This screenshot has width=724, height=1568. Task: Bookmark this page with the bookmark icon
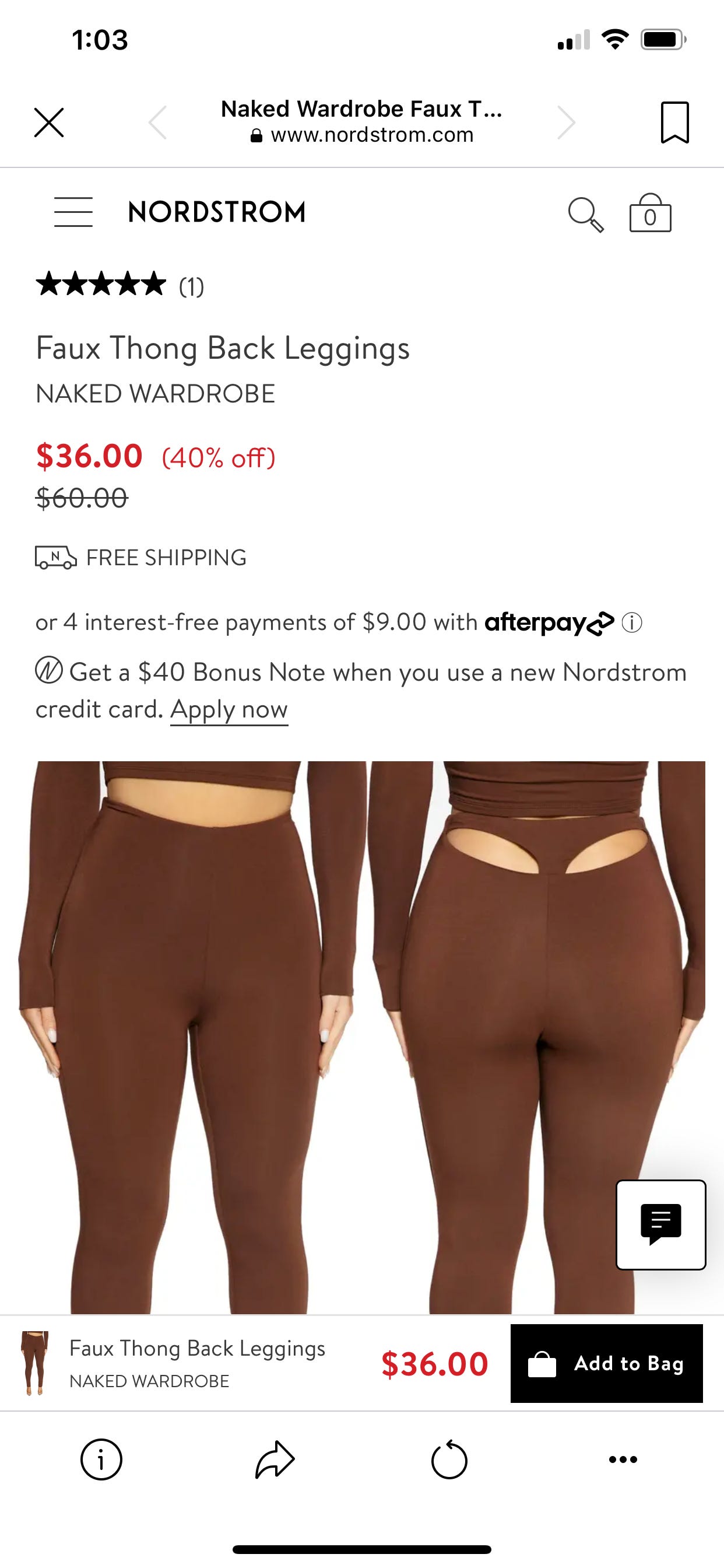[674, 123]
